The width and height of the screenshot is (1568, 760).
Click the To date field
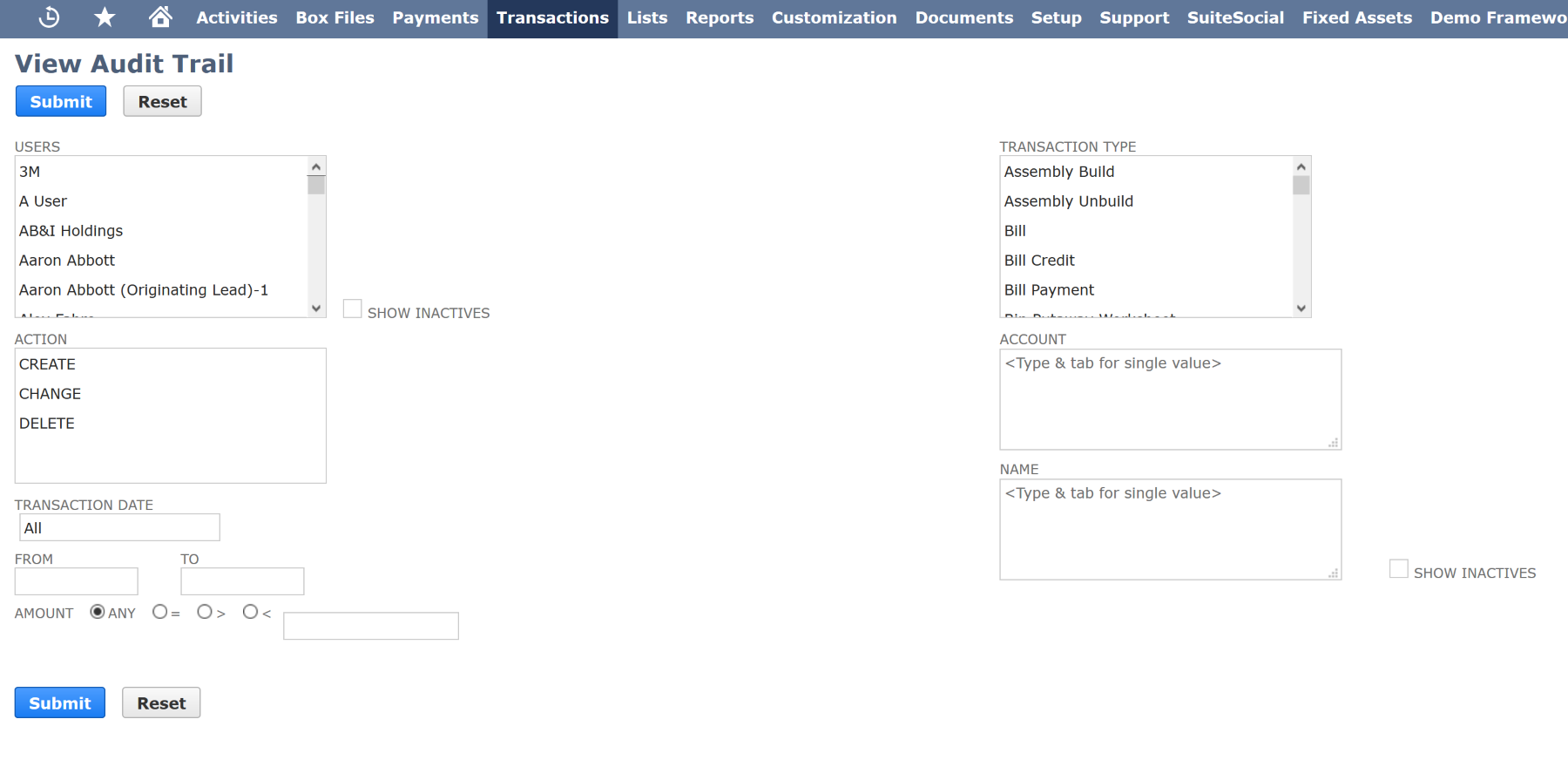pyautogui.click(x=242, y=581)
